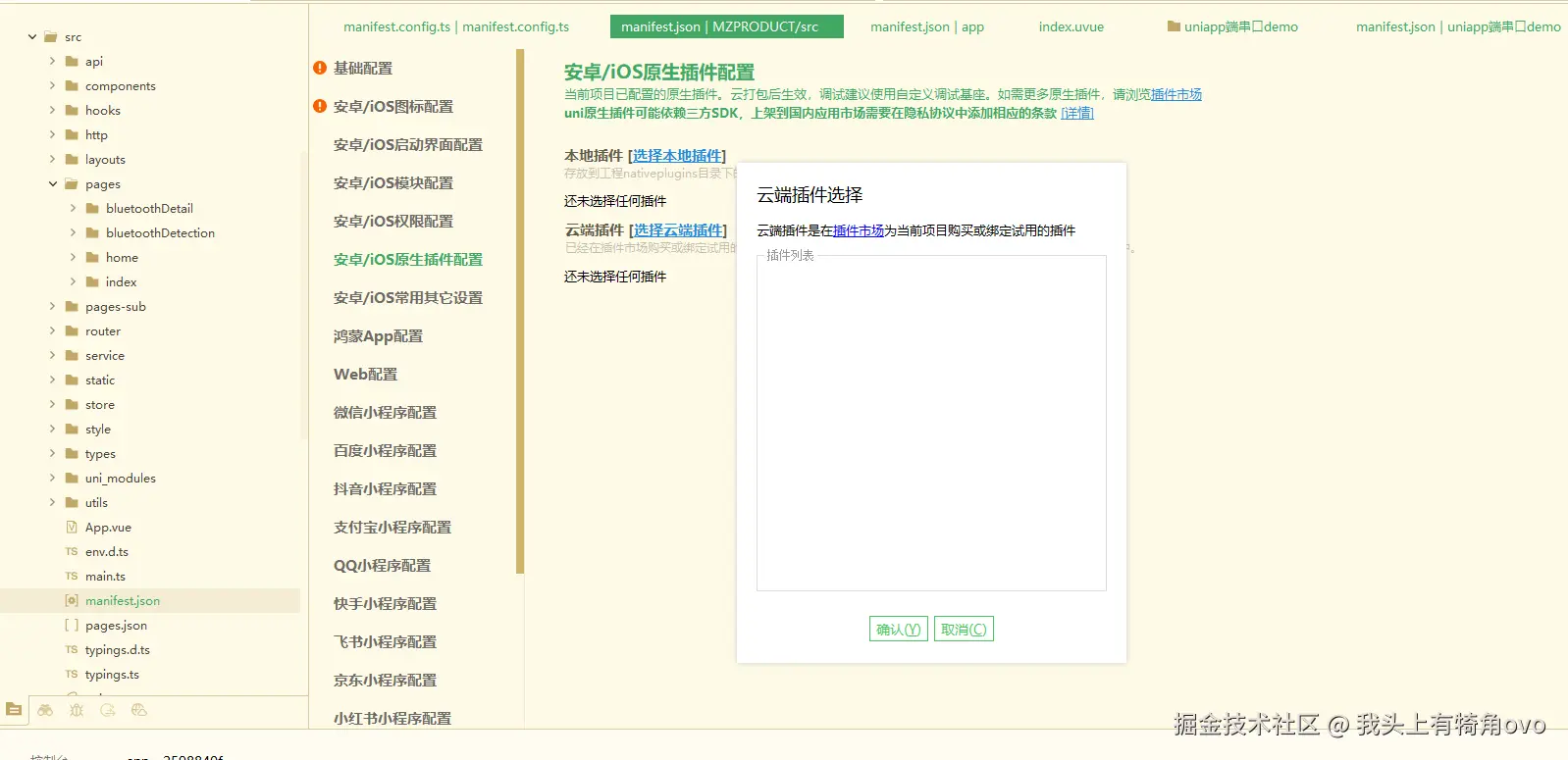This screenshot has width=1568, height=760.
Task: Expand the bluetoothDetection folder chevron
Action: (73, 232)
